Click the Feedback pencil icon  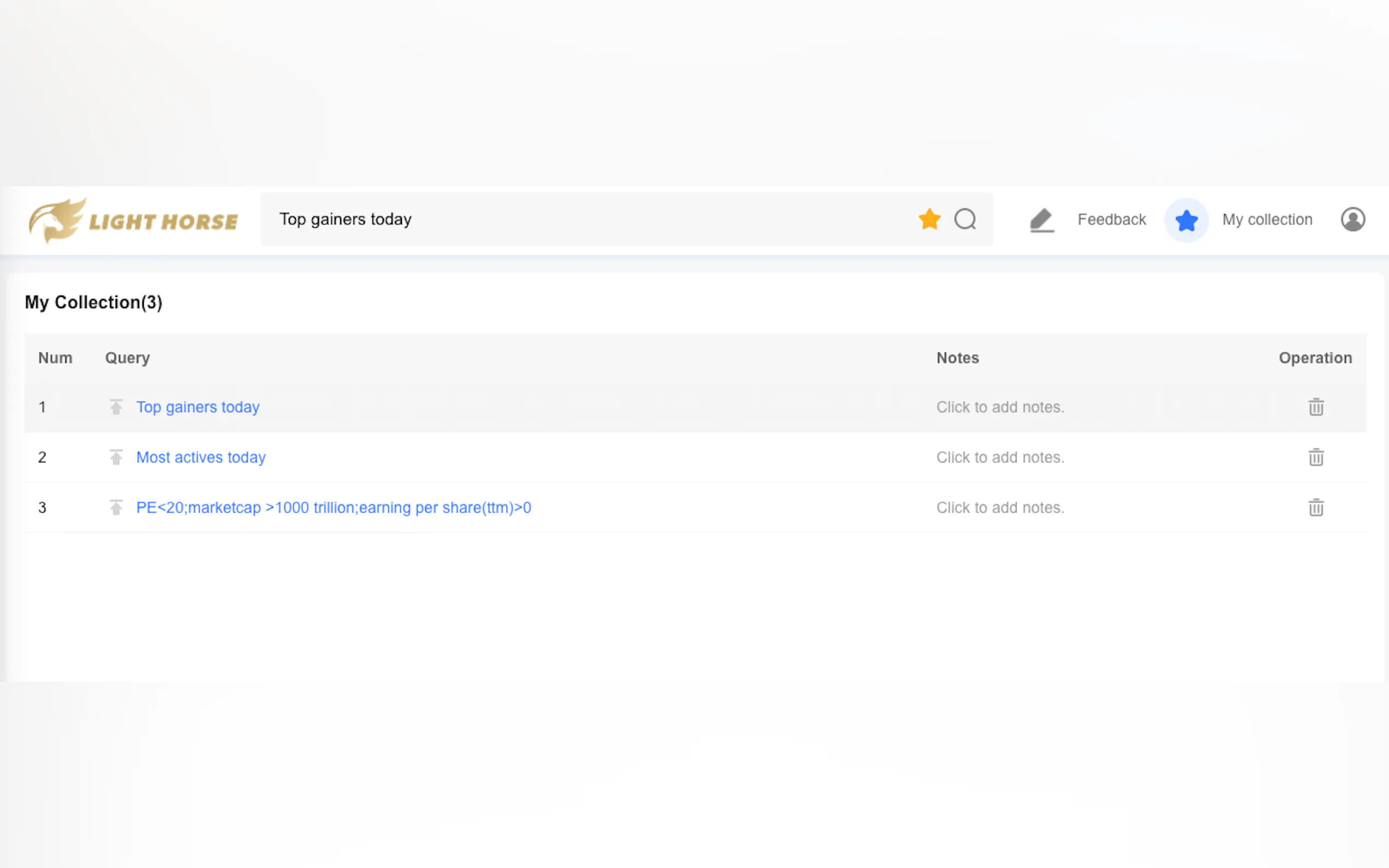pos(1042,220)
